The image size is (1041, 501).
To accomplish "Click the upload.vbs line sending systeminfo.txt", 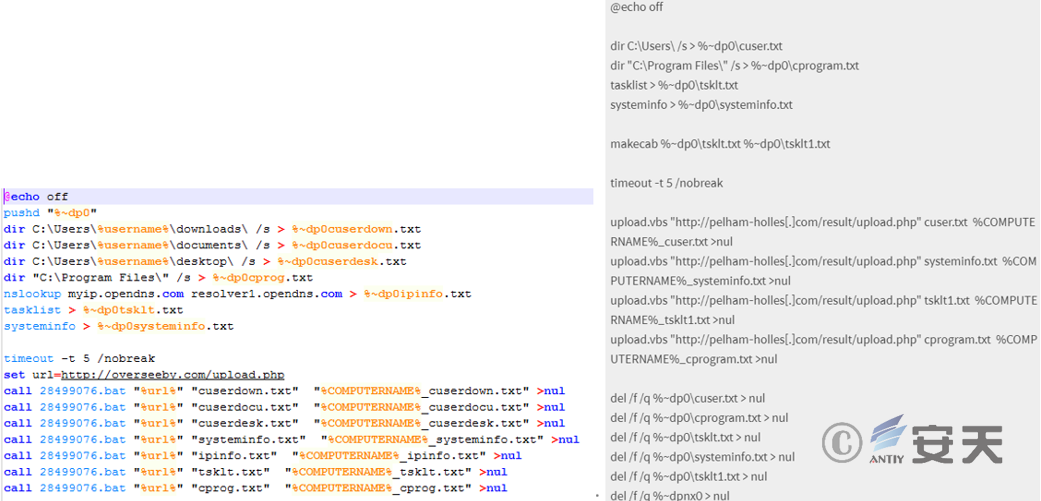I will tap(823, 271).
